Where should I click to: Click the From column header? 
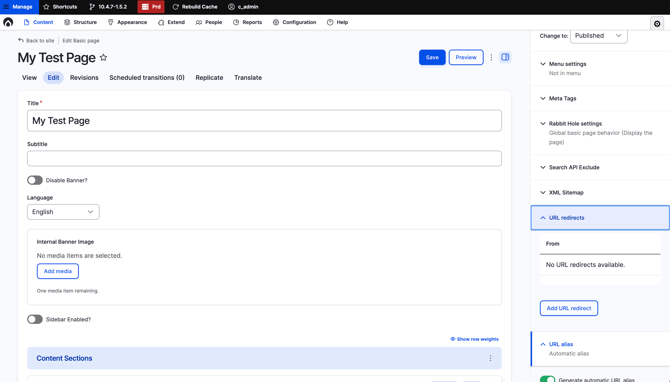click(552, 244)
